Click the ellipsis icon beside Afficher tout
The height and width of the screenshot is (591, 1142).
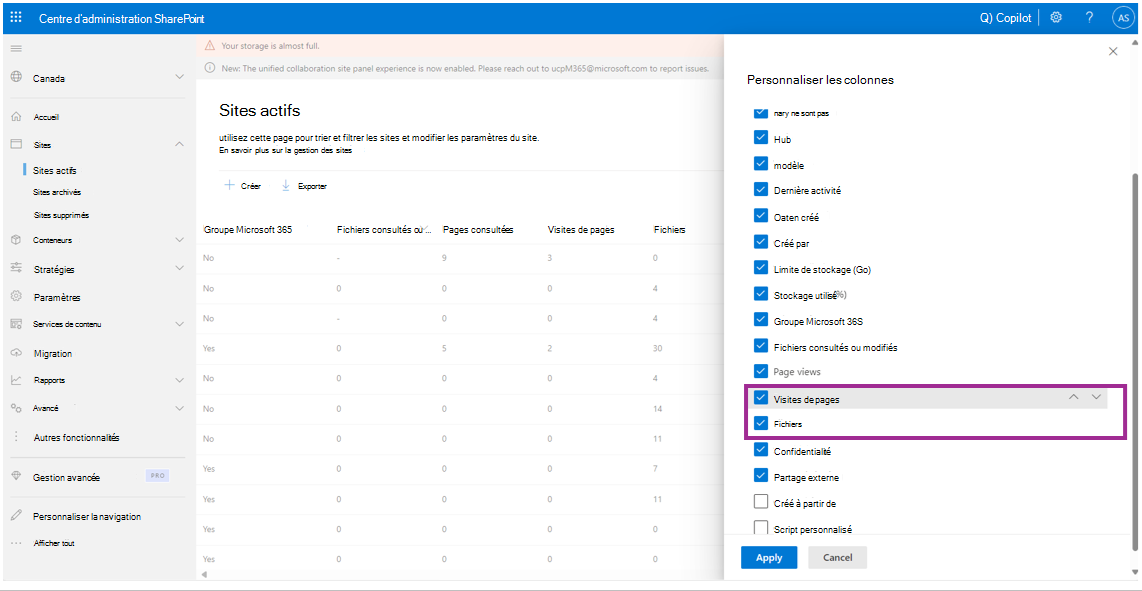point(16,543)
